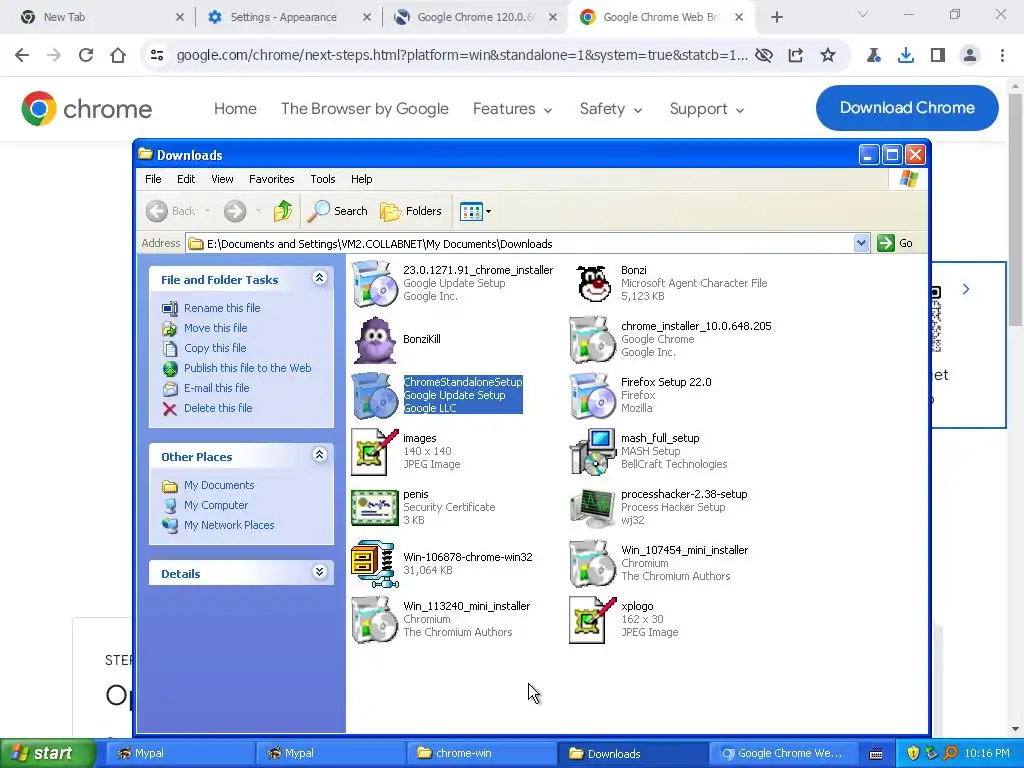Click the browser home icon

(118, 55)
